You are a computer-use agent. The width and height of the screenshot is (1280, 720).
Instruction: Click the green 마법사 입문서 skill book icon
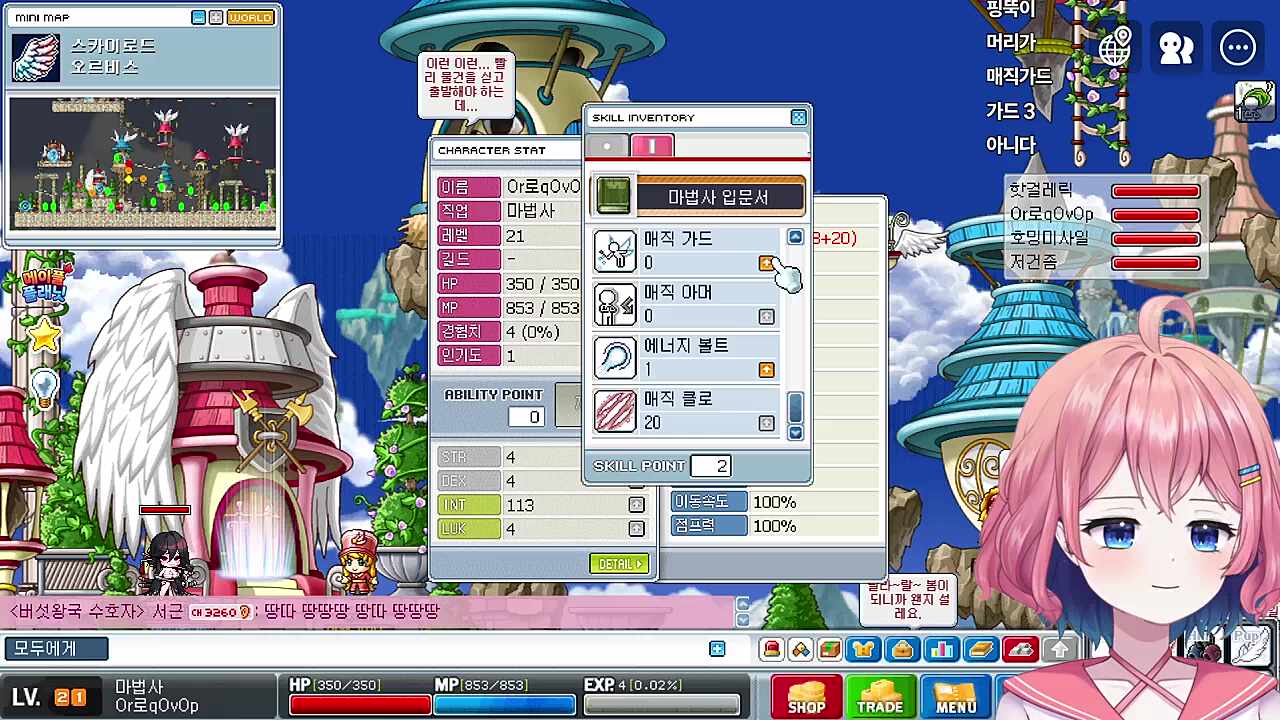coord(614,196)
